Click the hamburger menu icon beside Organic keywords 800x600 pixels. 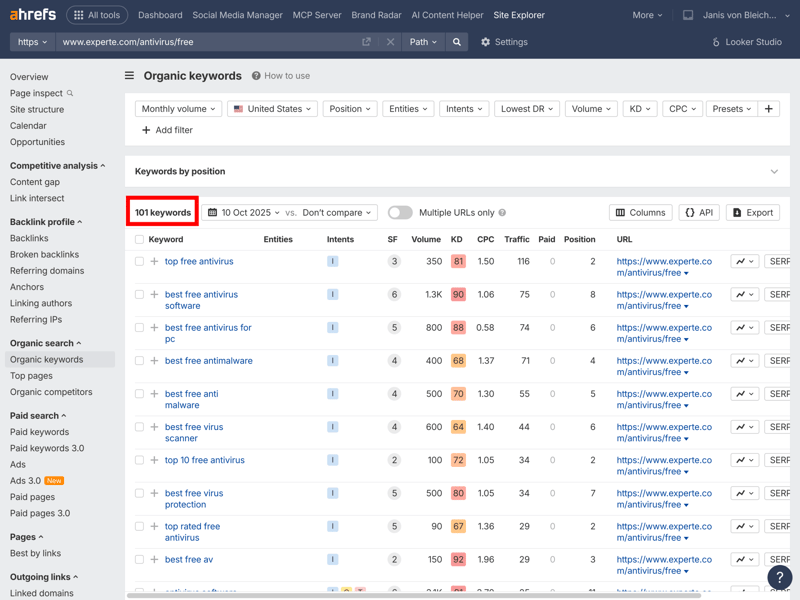(x=129, y=76)
